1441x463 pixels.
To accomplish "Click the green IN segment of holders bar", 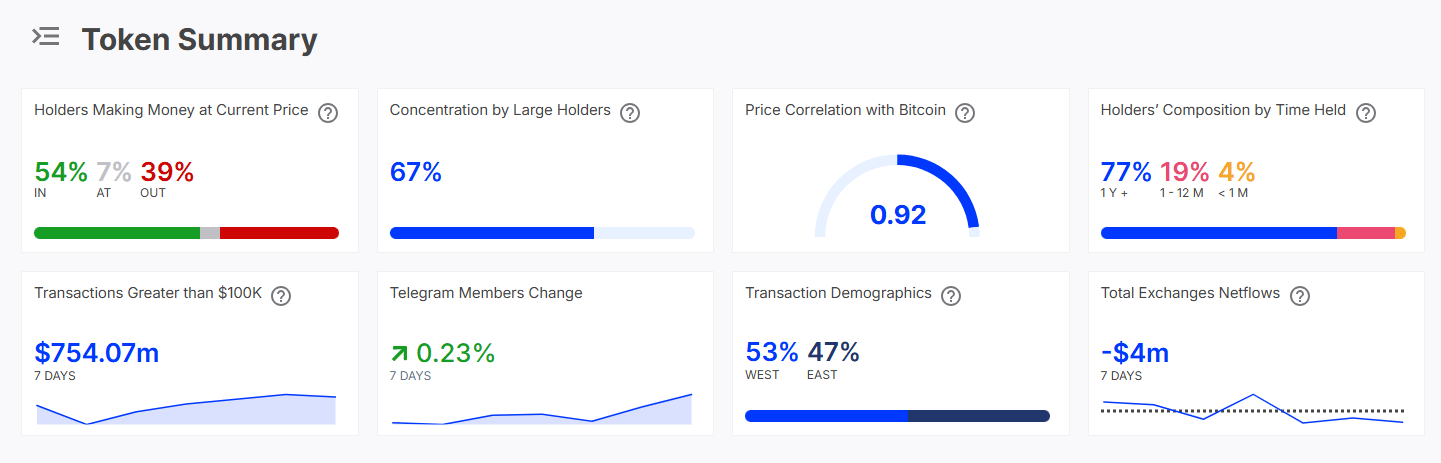I will coord(116,233).
